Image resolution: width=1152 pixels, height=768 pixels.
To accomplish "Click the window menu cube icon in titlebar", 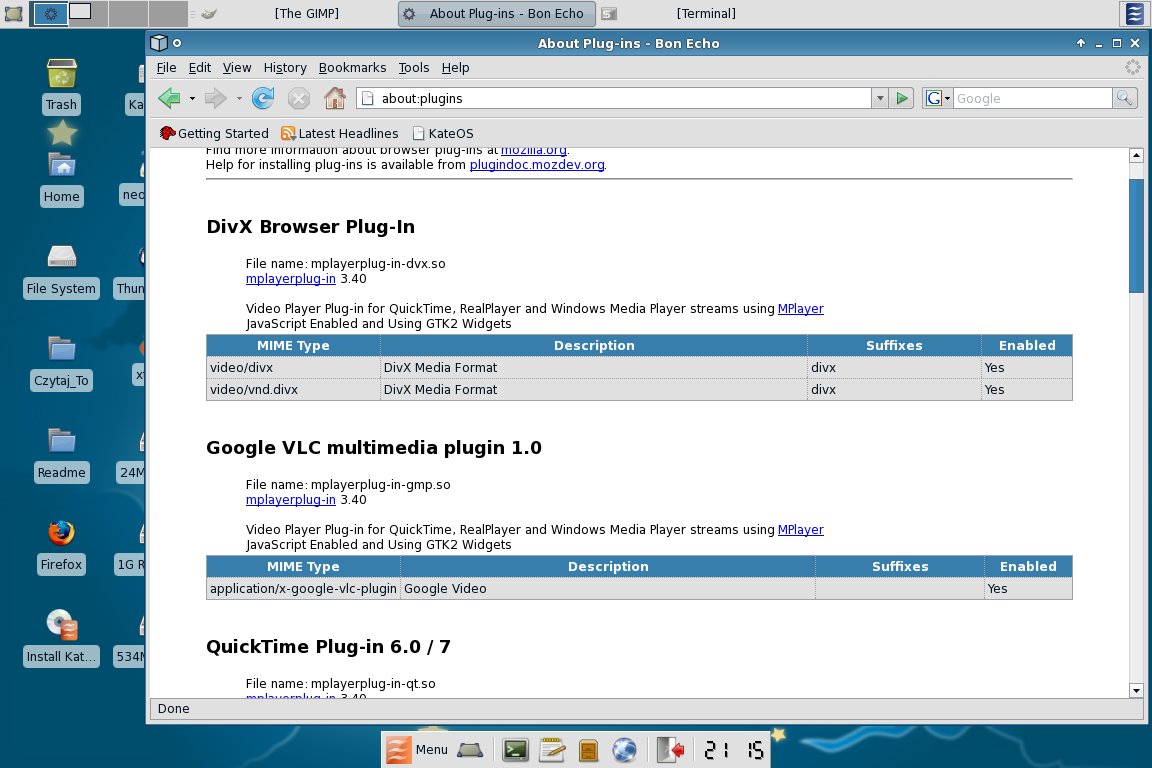I will pyautogui.click(x=159, y=43).
